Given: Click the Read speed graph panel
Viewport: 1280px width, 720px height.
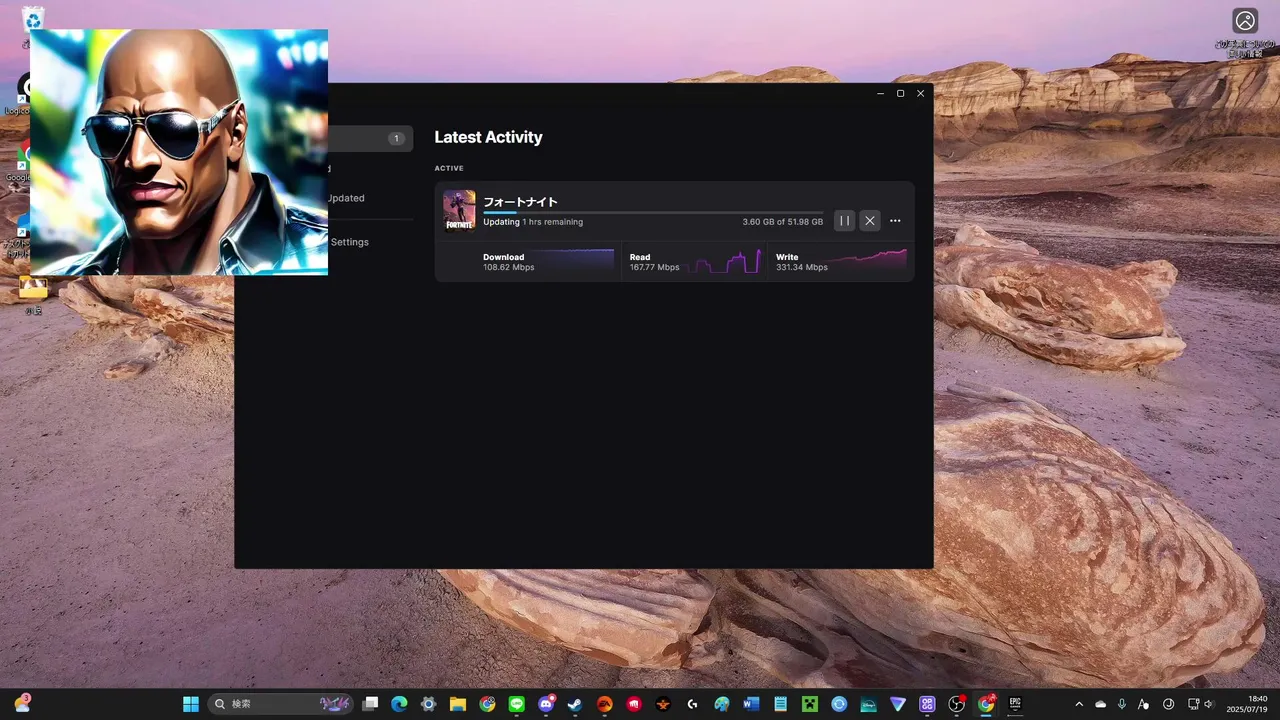Looking at the screenshot, I should [x=695, y=262].
